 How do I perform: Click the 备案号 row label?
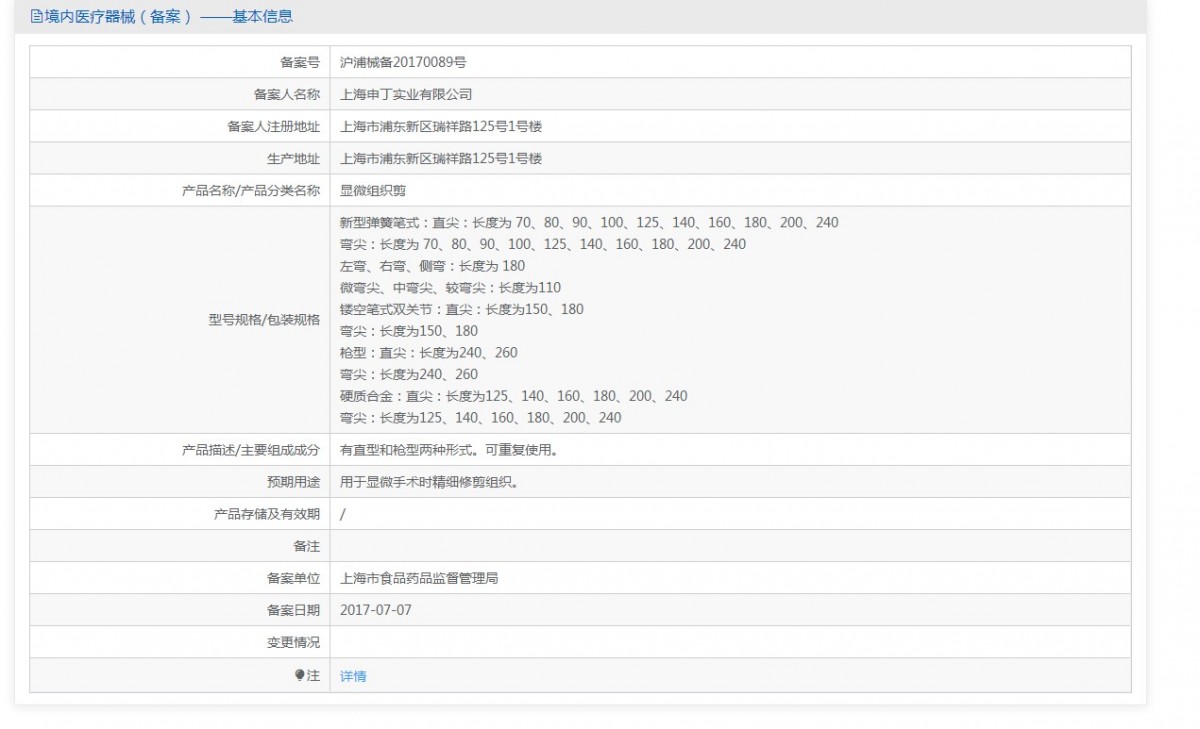300,62
